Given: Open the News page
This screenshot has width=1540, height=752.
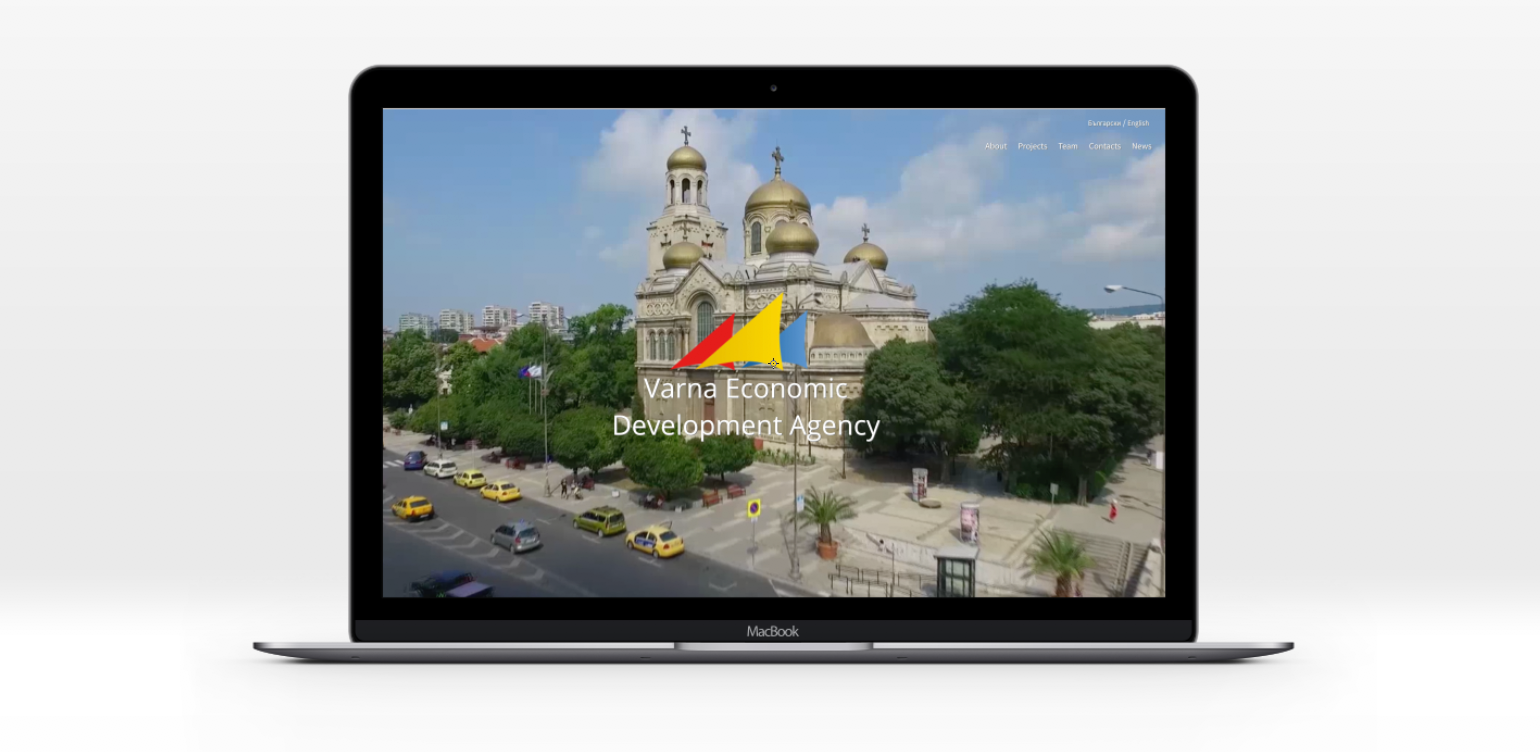Looking at the screenshot, I should coord(1141,146).
